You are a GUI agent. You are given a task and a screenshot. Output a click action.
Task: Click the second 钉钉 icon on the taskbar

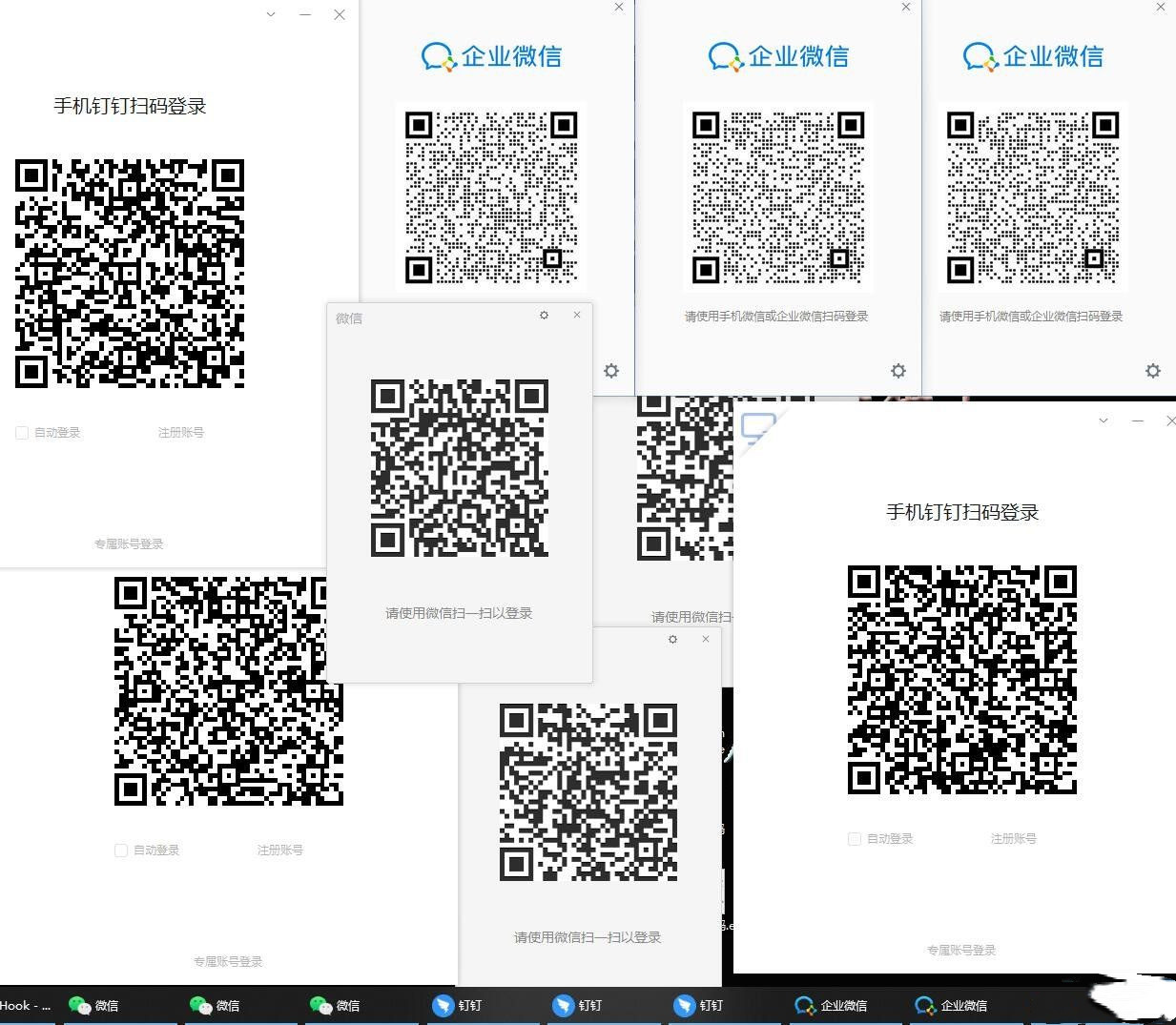[577, 1005]
